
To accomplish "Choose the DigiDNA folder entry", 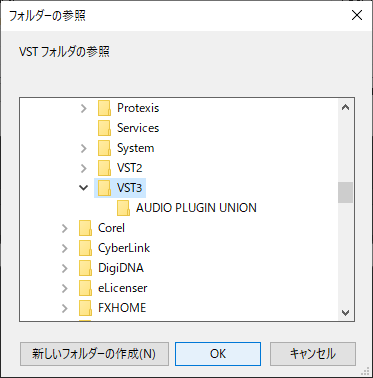I will click(121, 268).
